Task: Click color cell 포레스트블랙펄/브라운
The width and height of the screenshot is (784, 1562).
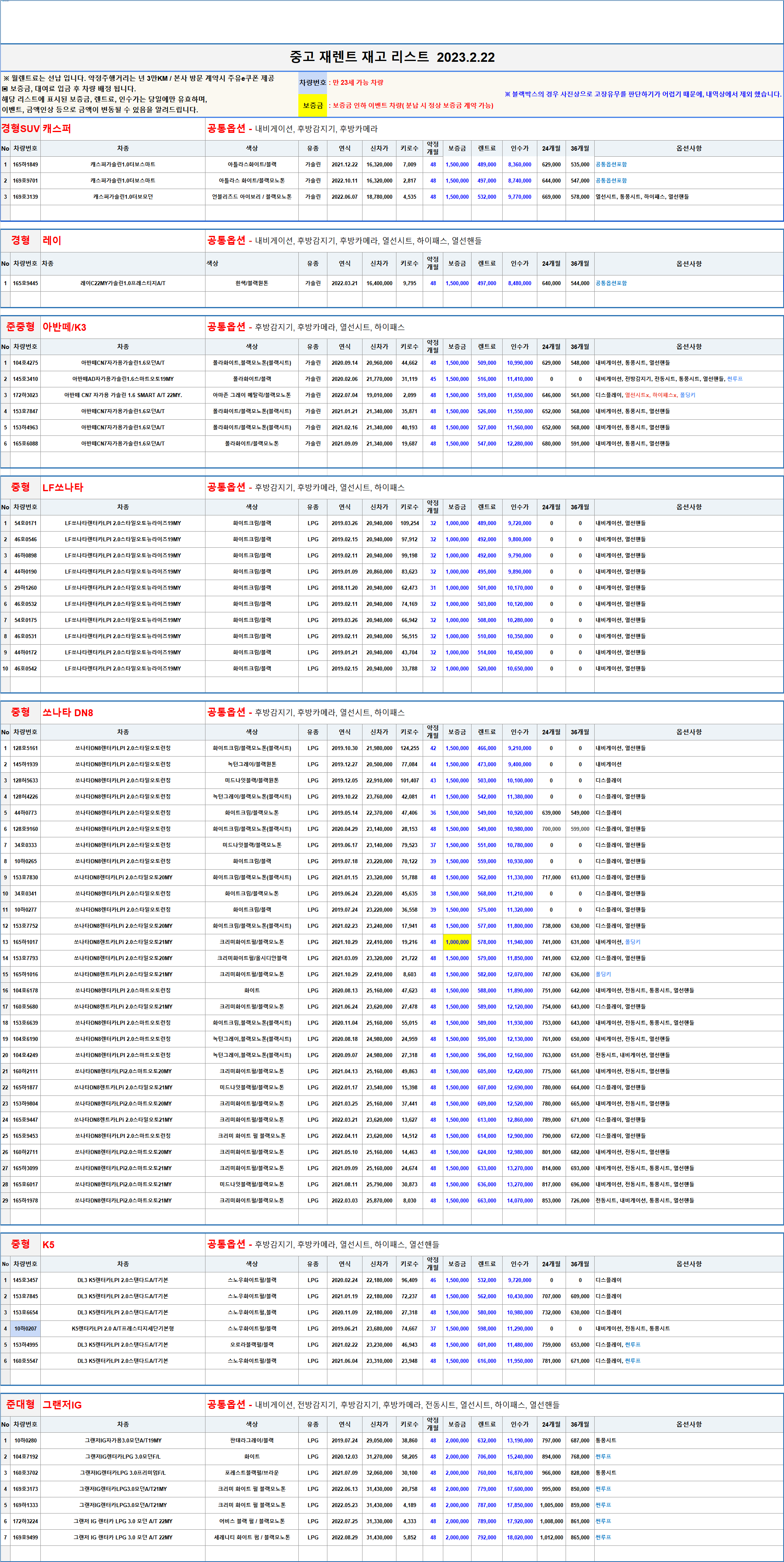Action: pos(252,1473)
